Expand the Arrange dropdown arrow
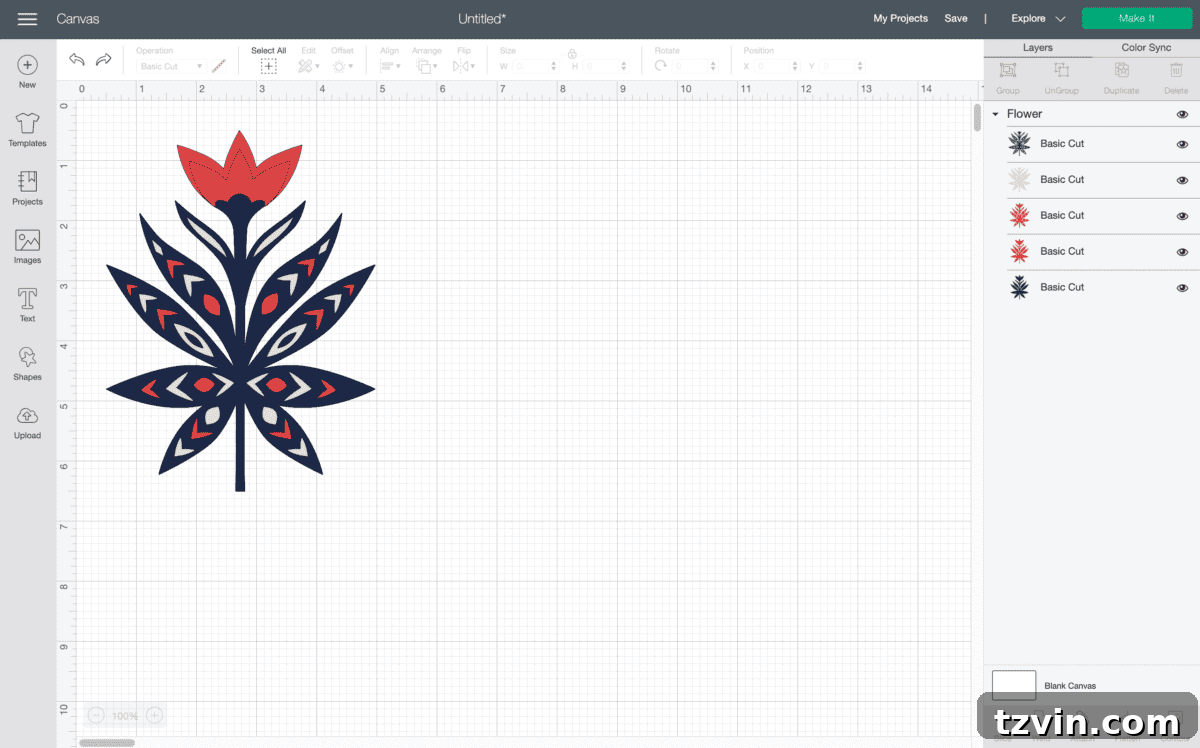The width and height of the screenshot is (1200, 748). (x=435, y=67)
